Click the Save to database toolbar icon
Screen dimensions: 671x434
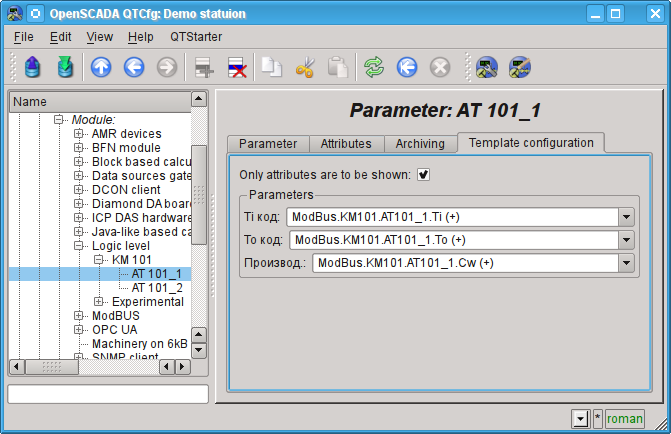point(65,67)
